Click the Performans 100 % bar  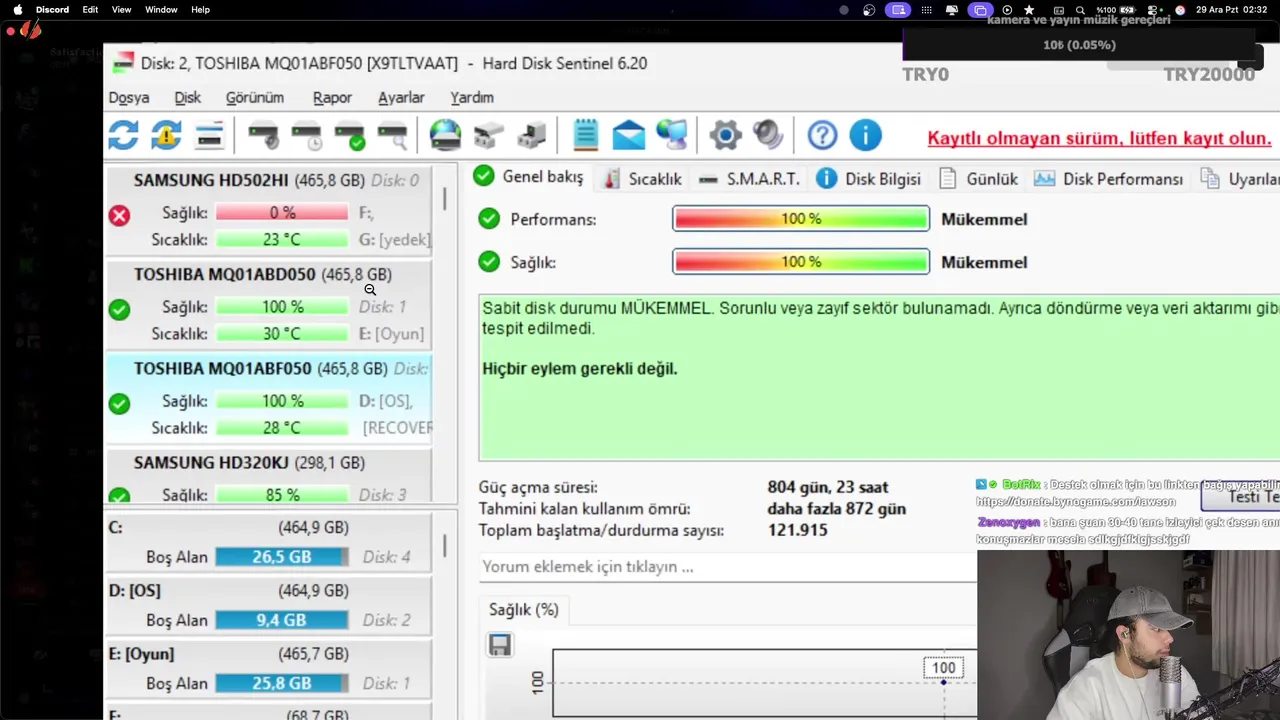pyautogui.click(x=801, y=219)
